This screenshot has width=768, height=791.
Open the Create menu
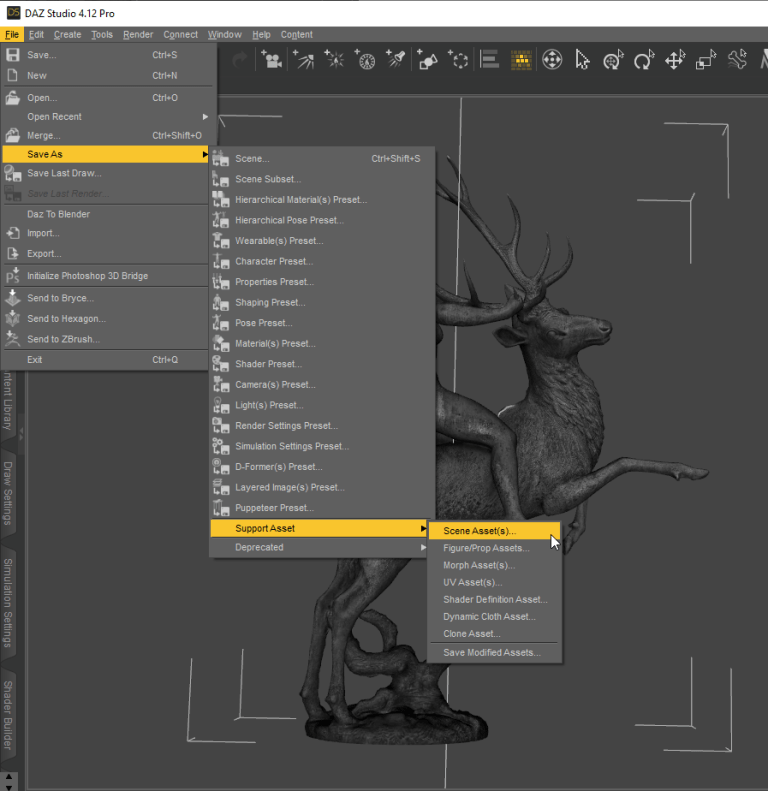[x=68, y=34]
